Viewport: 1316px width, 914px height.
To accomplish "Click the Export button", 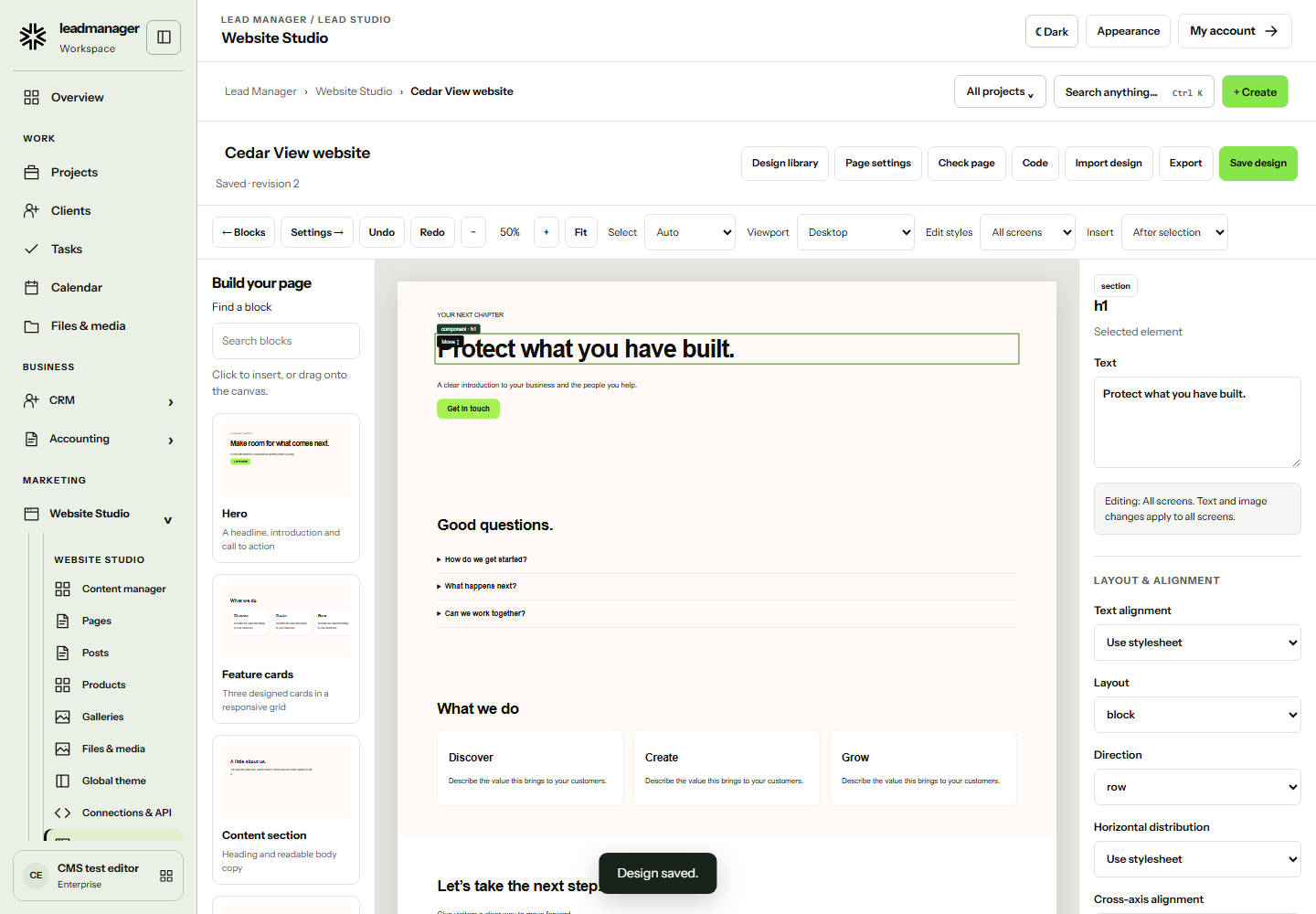I will [x=1185, y=164].
